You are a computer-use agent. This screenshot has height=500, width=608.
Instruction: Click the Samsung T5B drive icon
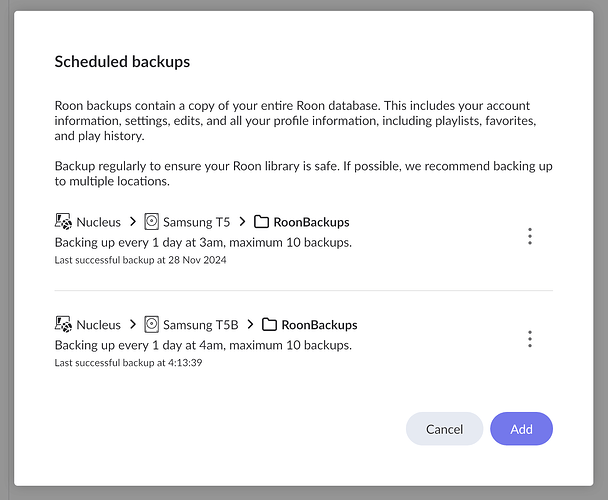pos(152,324)
